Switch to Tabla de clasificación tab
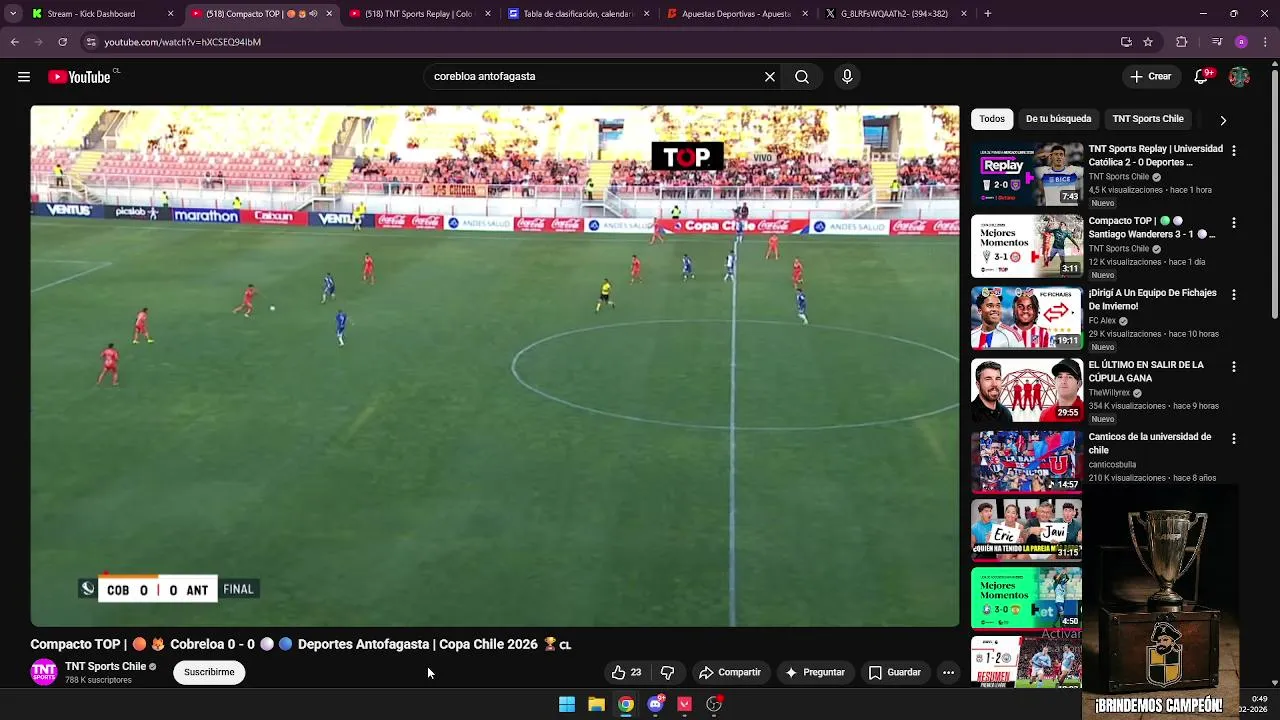This screenshot has width=1280, height=720. tap(578, 14)
